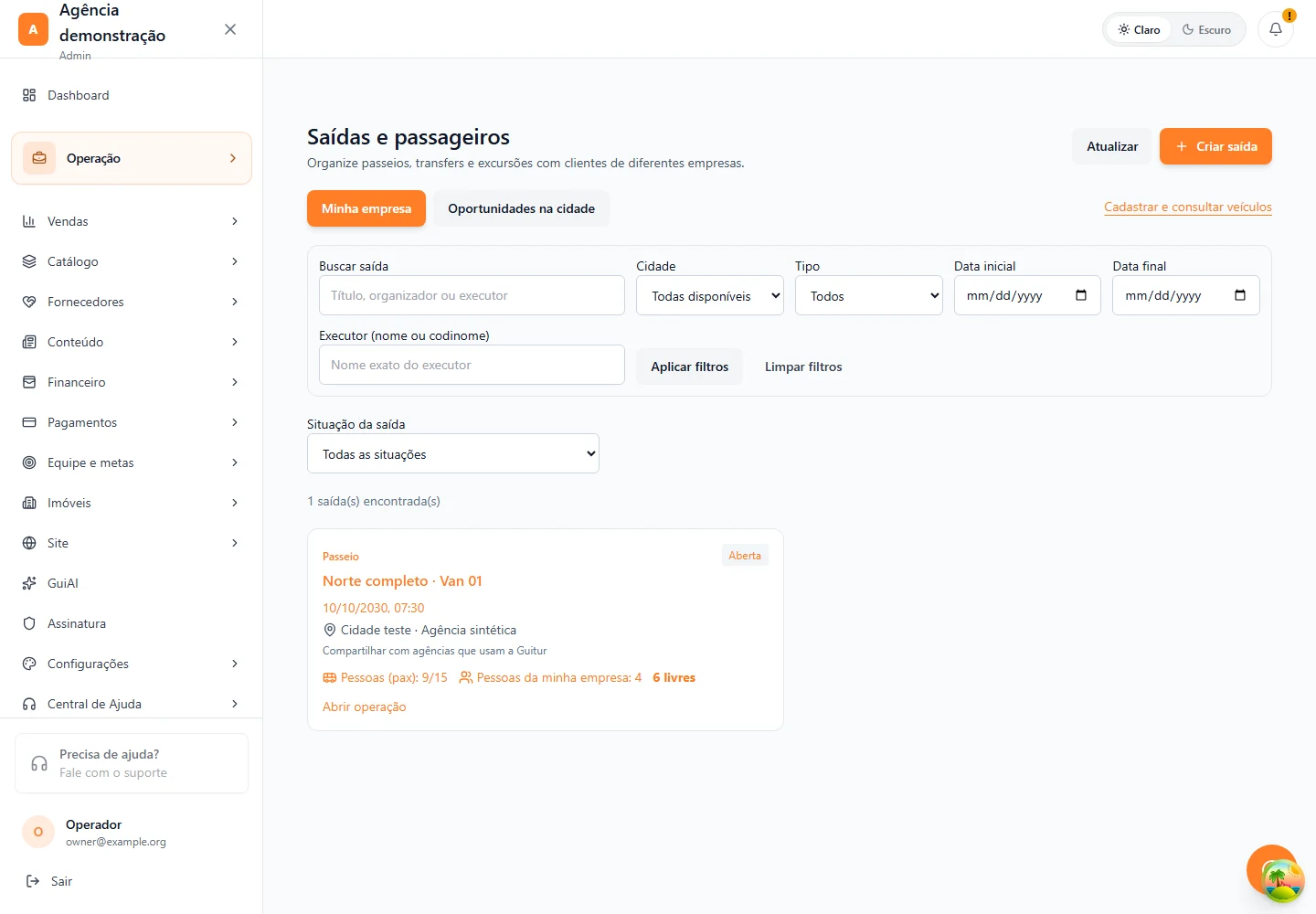
Task: Apply filters with Aplicar filtros
Action: click(x=690, y=367)
